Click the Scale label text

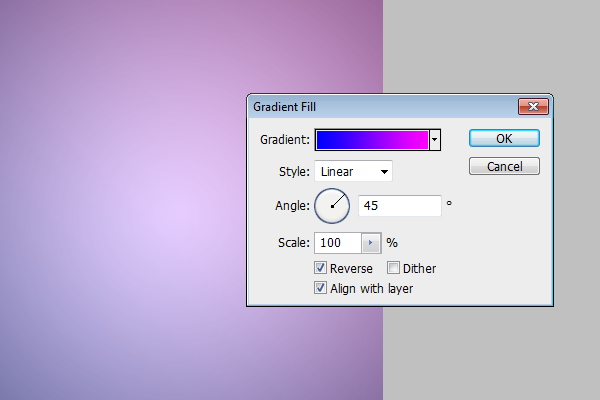pyautogui.click(x=294, y=243)
